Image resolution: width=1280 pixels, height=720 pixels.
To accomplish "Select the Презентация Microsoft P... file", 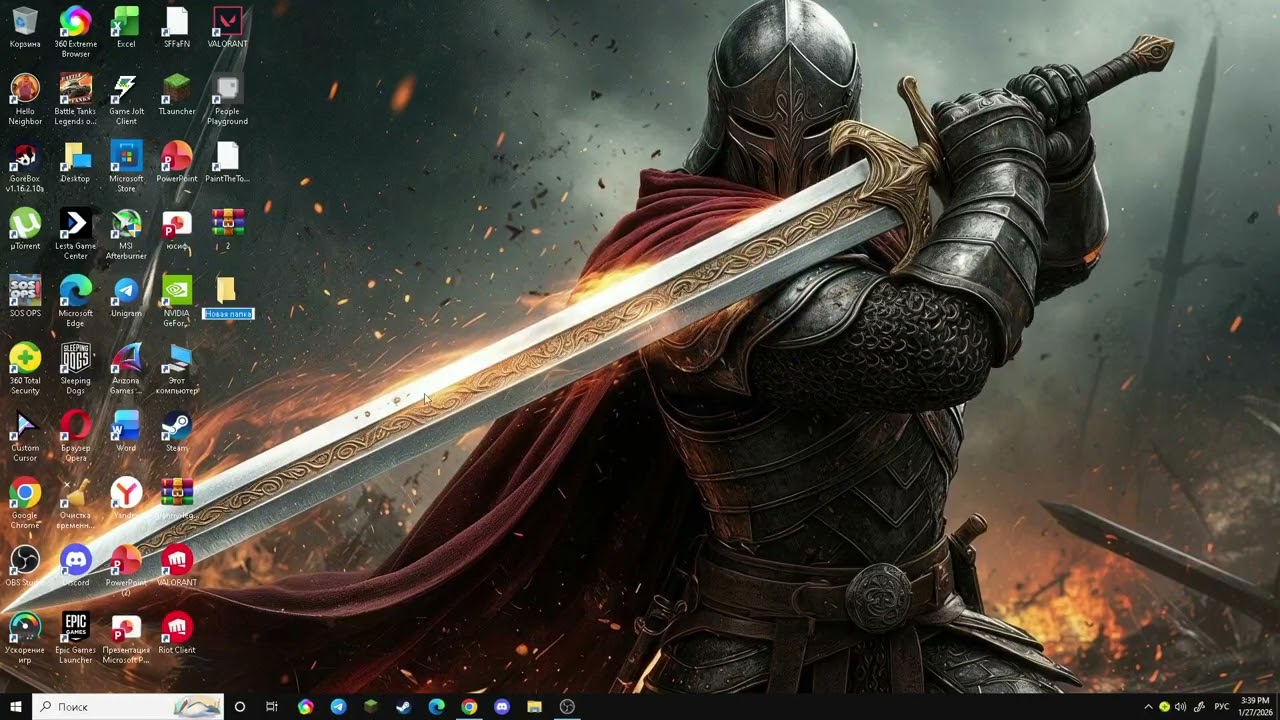I will 126,627.
